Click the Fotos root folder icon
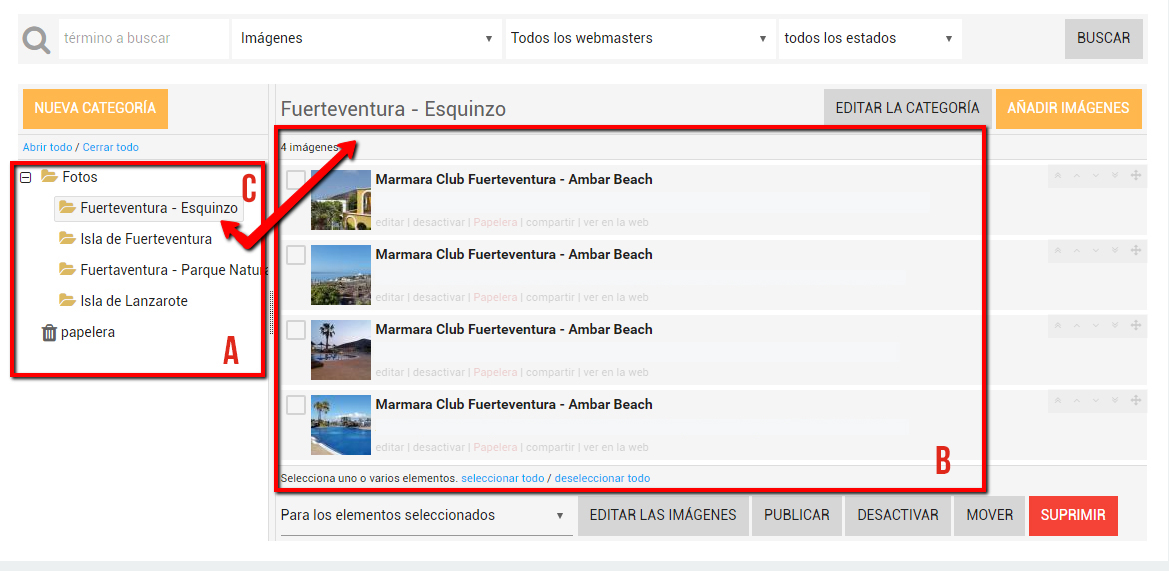The width and height of the screenshot is (1169, 571). point(49,177)
